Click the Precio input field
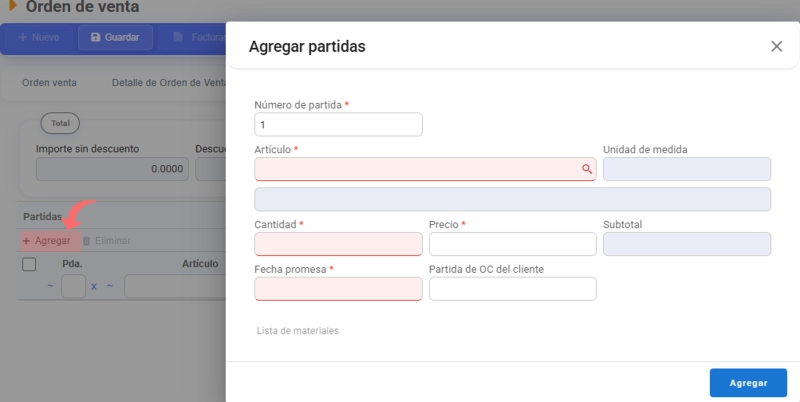Screen dimensions: 800x402 click(x=512, y=244)
